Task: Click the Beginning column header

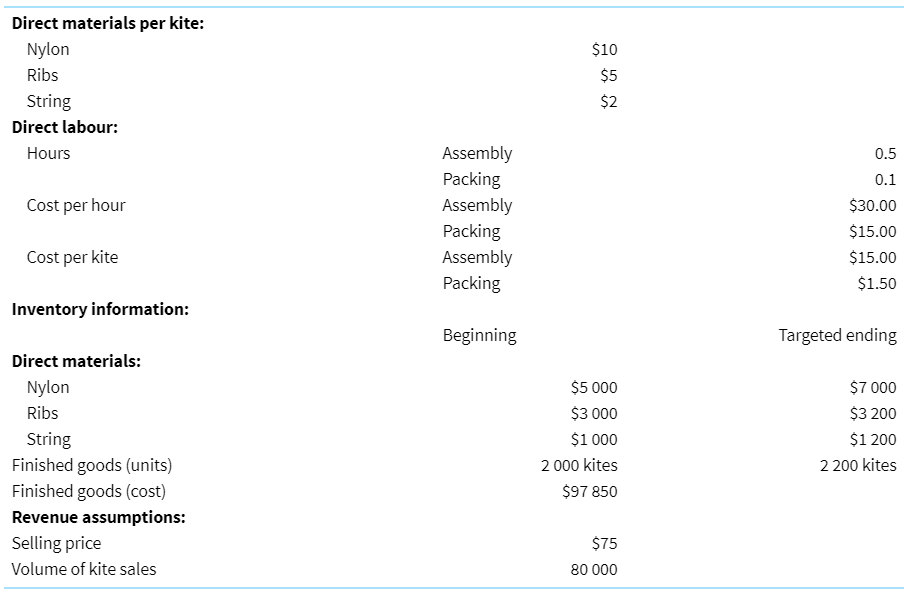Action: [480, 335]
